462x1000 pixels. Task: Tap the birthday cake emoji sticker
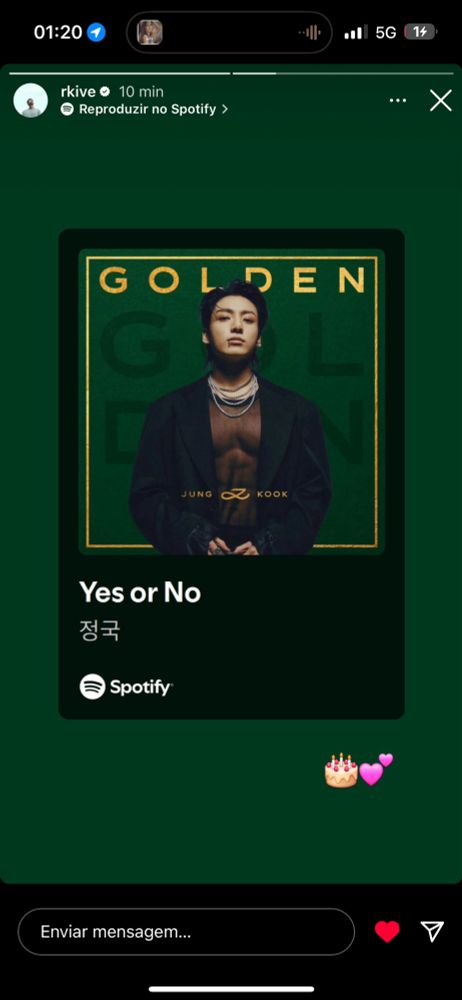(x=341, y=770)
